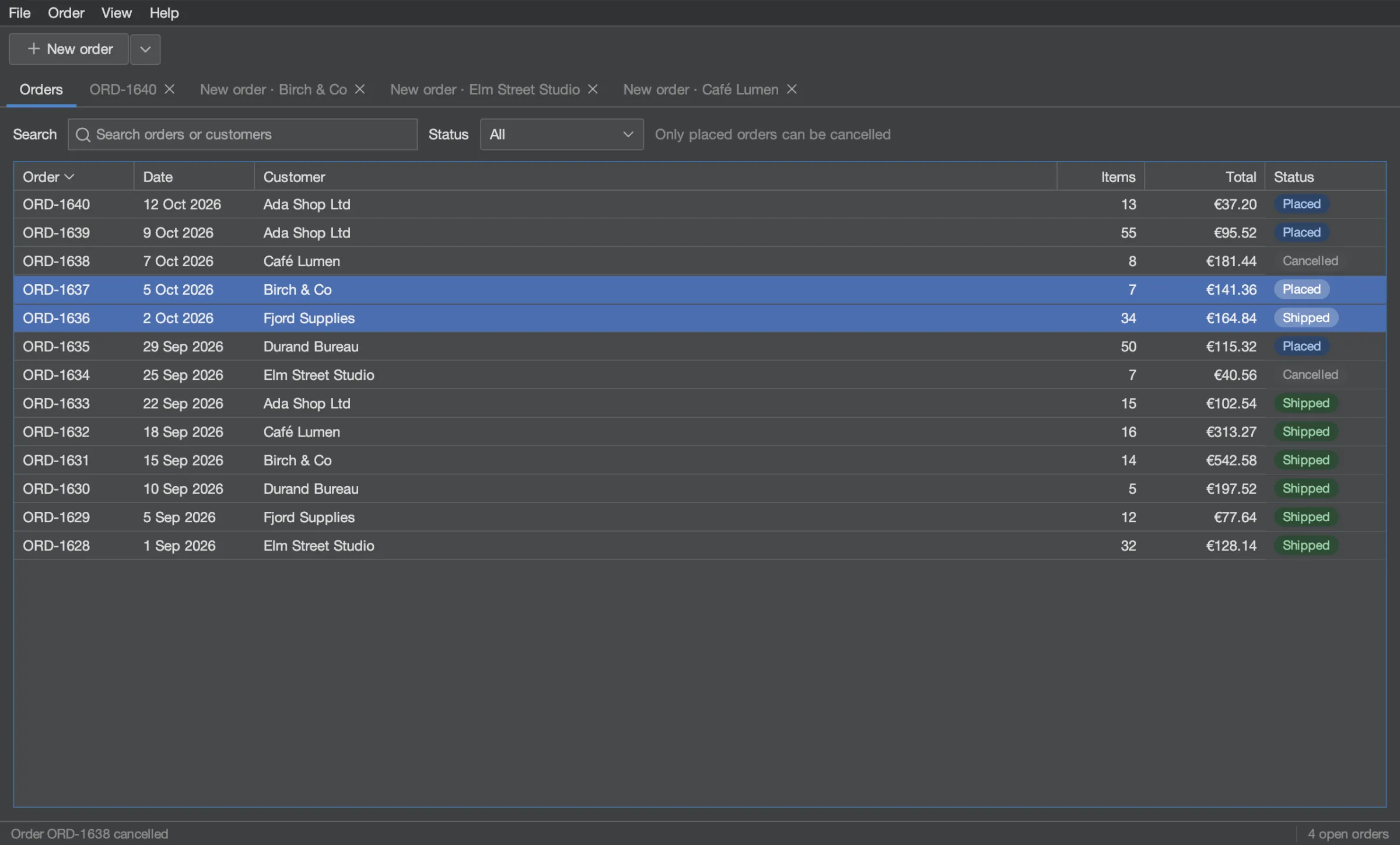Image resolution: width=1400 pixels, height=845 pixels.
Task: Sort by the Status column header
Action: click(x=1325, y=177)
